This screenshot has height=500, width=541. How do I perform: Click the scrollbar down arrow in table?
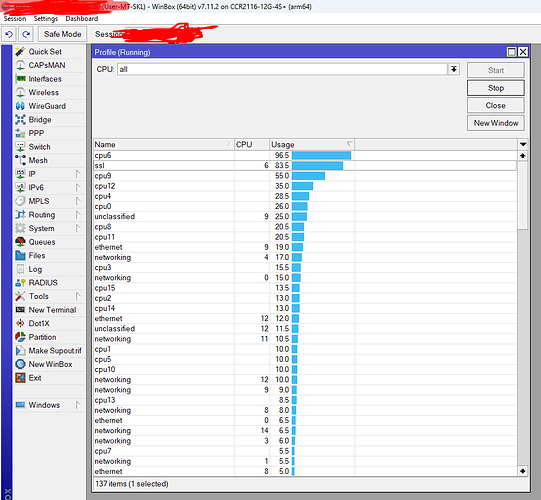522,471
